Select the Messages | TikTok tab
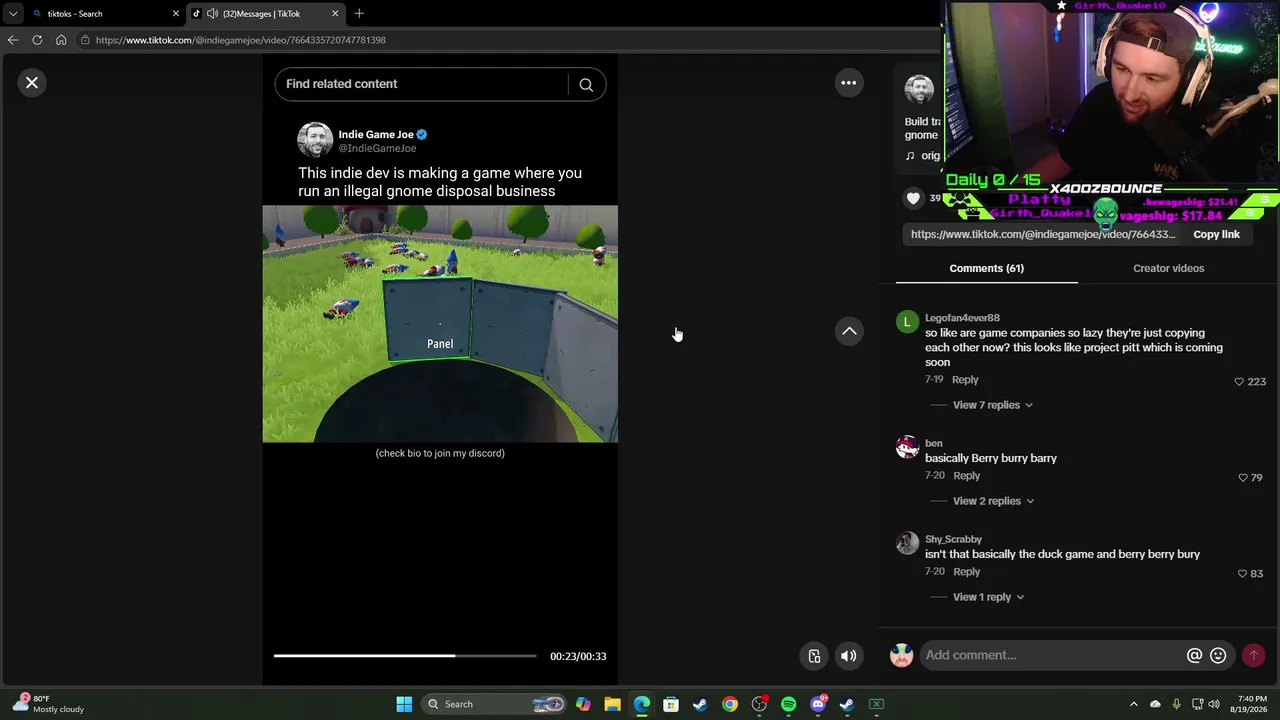The image size is (1280, 720). coord(266,14)
